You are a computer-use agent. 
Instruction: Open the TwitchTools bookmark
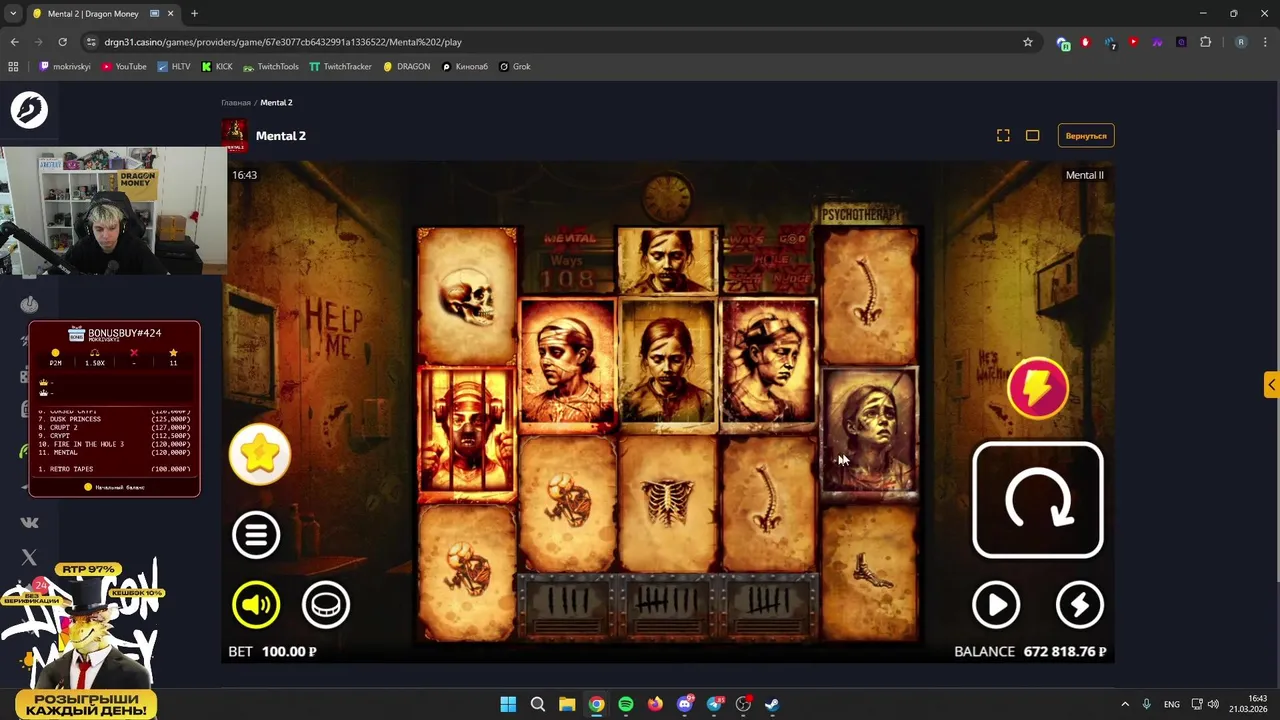point(271,66)
